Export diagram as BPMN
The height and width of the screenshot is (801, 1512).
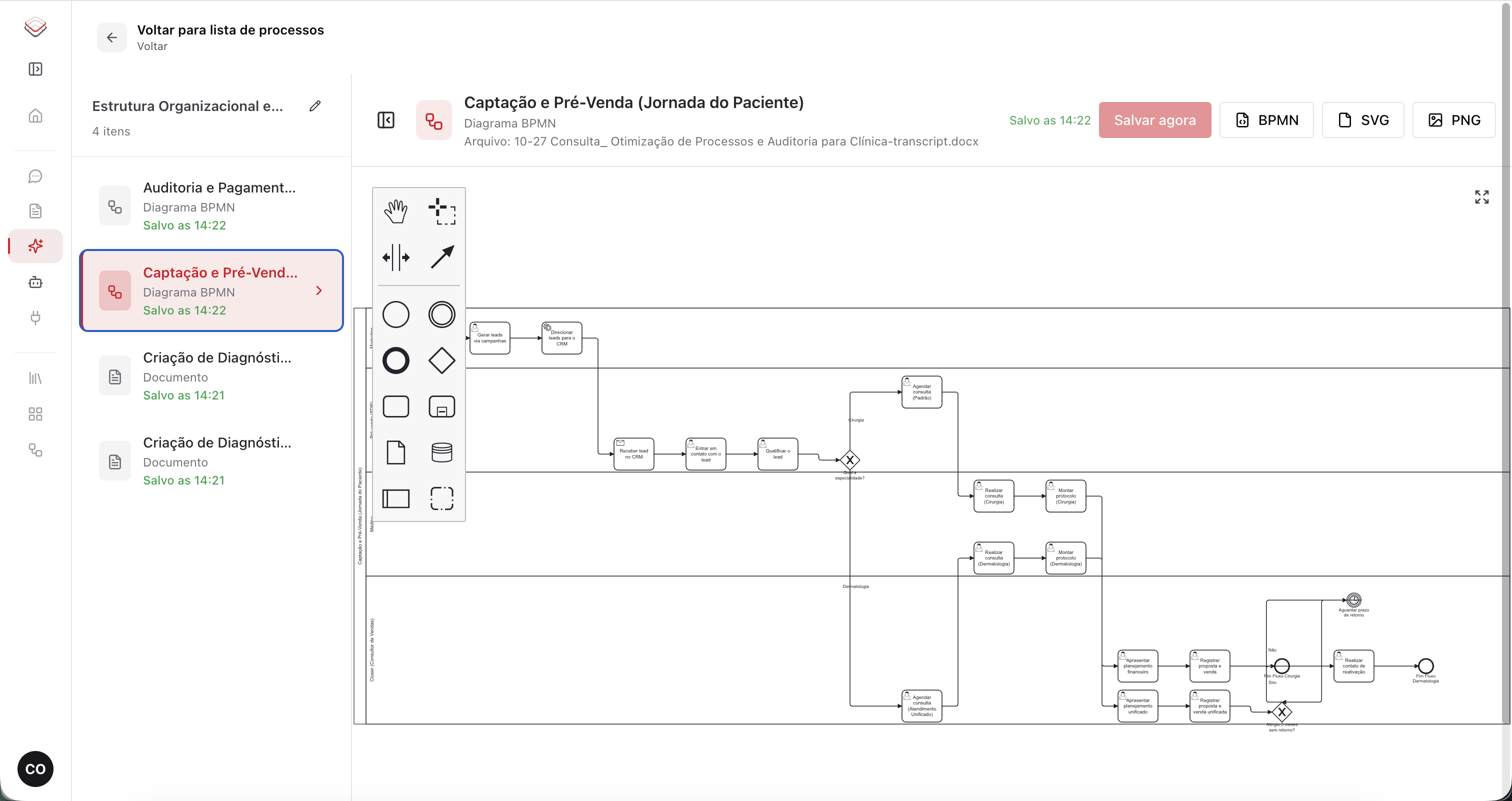[1266, 119]
